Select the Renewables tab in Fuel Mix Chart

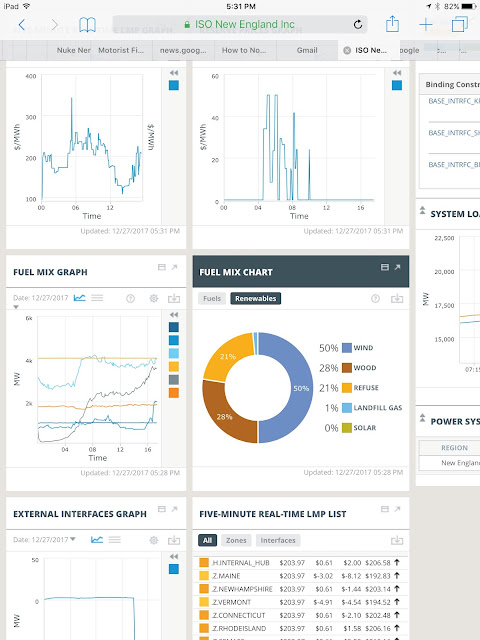click(x=256, y=298)
